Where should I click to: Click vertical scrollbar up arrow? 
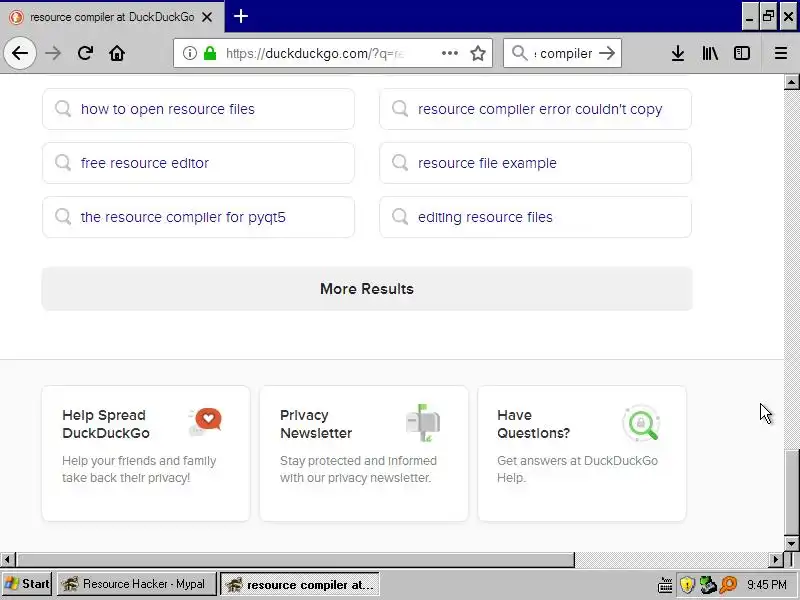[x=791, y=82]
